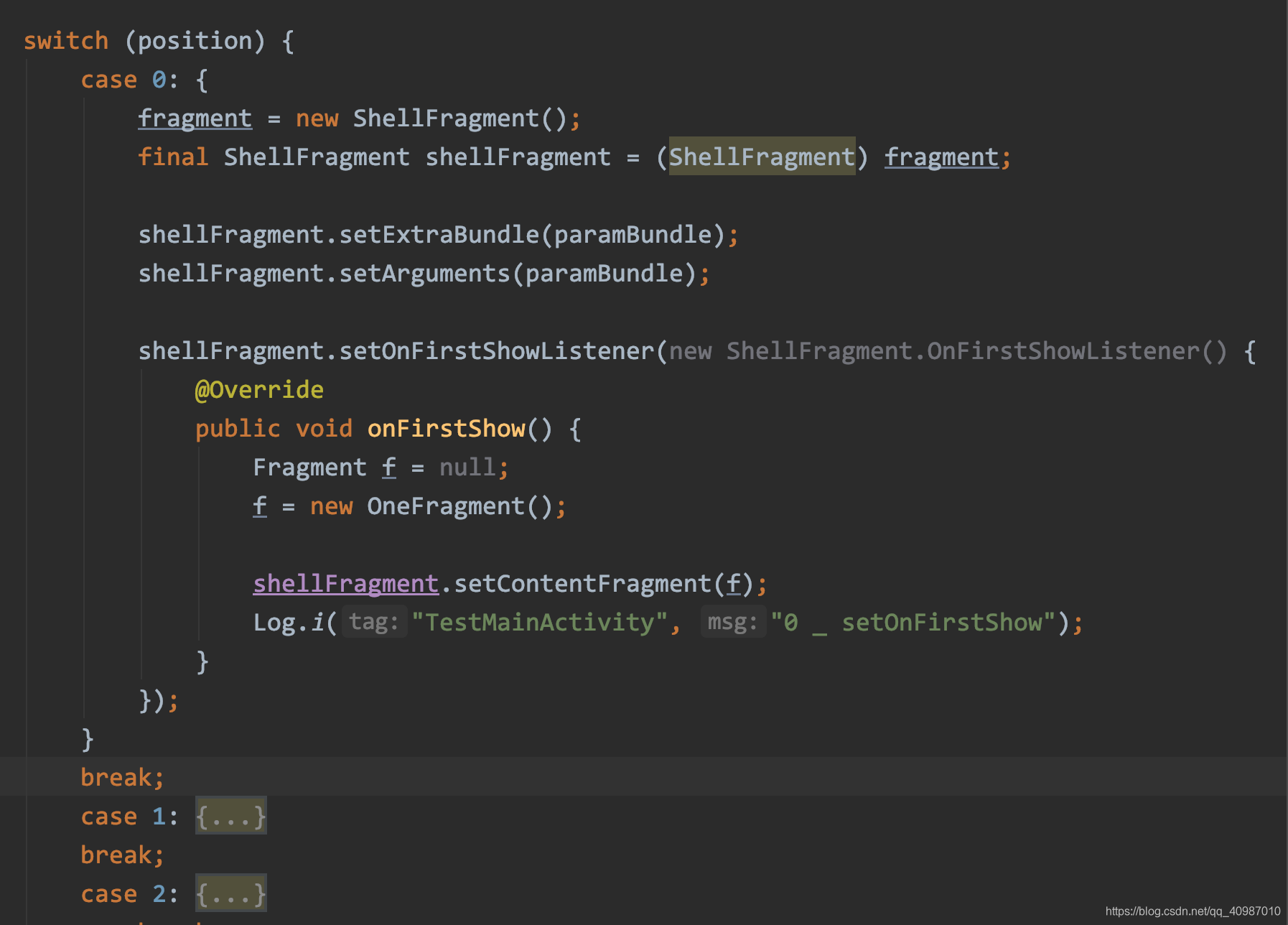Click the 'tag:' parameter hint
The width and height of the screenshot is (1288, 925).
(x=374, y=622)
